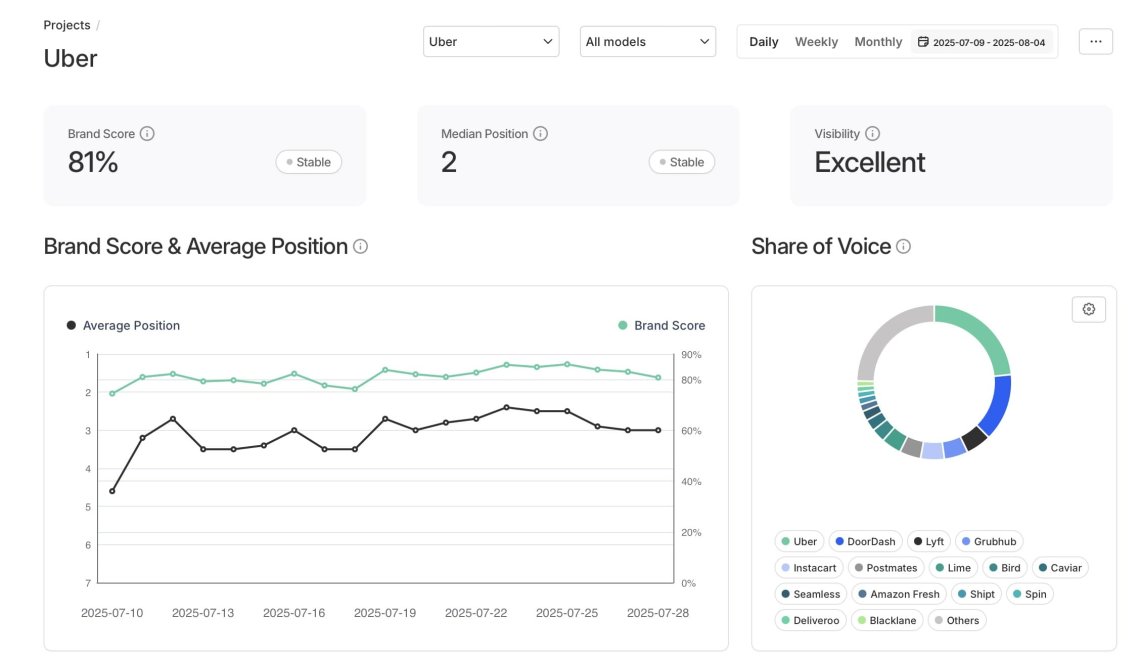
Task: Toggle Amazon Fresh legend chip
Action: click(x=899, y=594)
